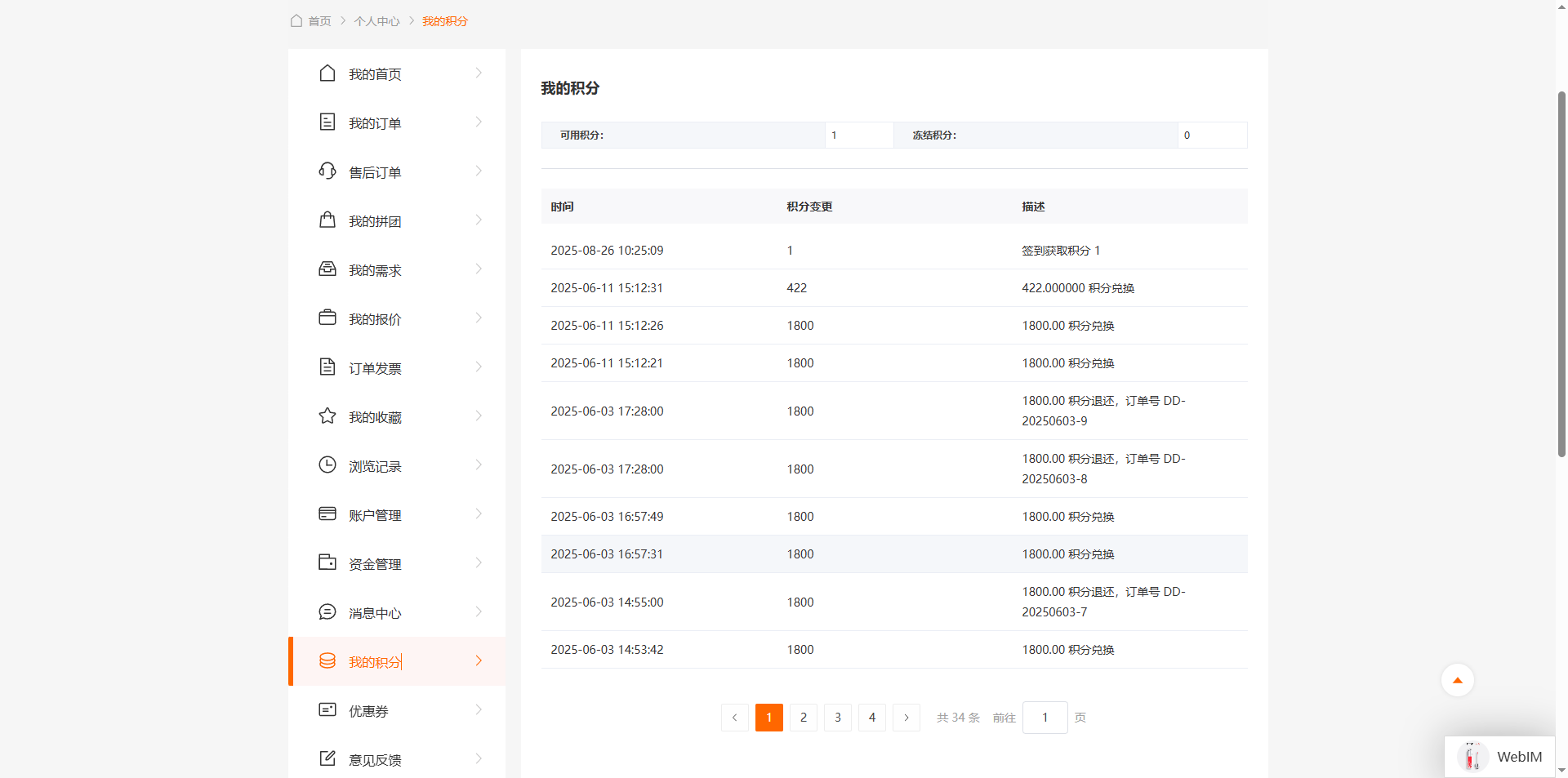The image size is (1568, 778).
Task: Click the orange back-to-top arrow button
Action: (x=1457, y=680)
